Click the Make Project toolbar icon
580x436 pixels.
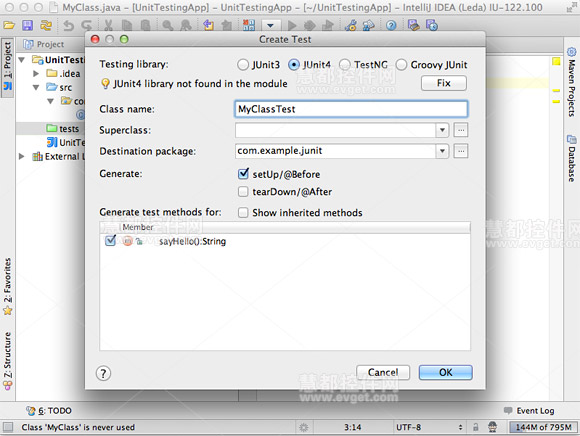(x=249, y=25)
